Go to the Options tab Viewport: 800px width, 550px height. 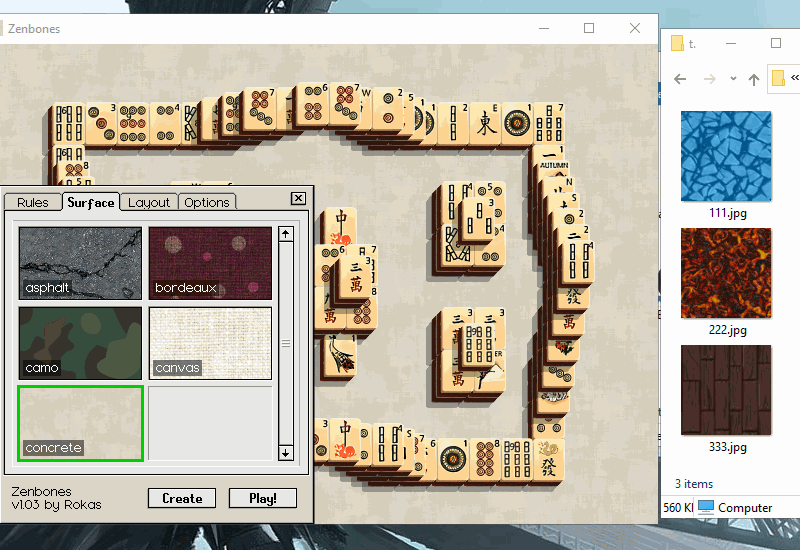(207, 202)
